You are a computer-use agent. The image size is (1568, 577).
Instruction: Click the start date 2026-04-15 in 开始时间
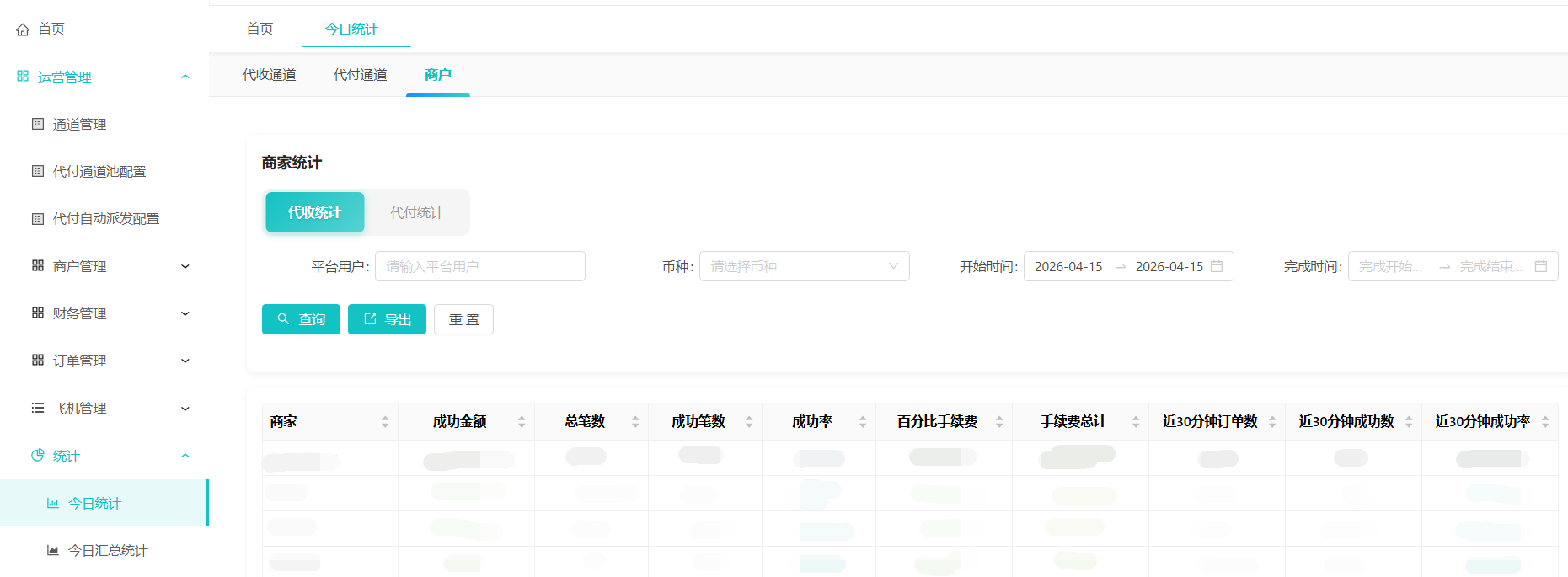coord(1068,266)
